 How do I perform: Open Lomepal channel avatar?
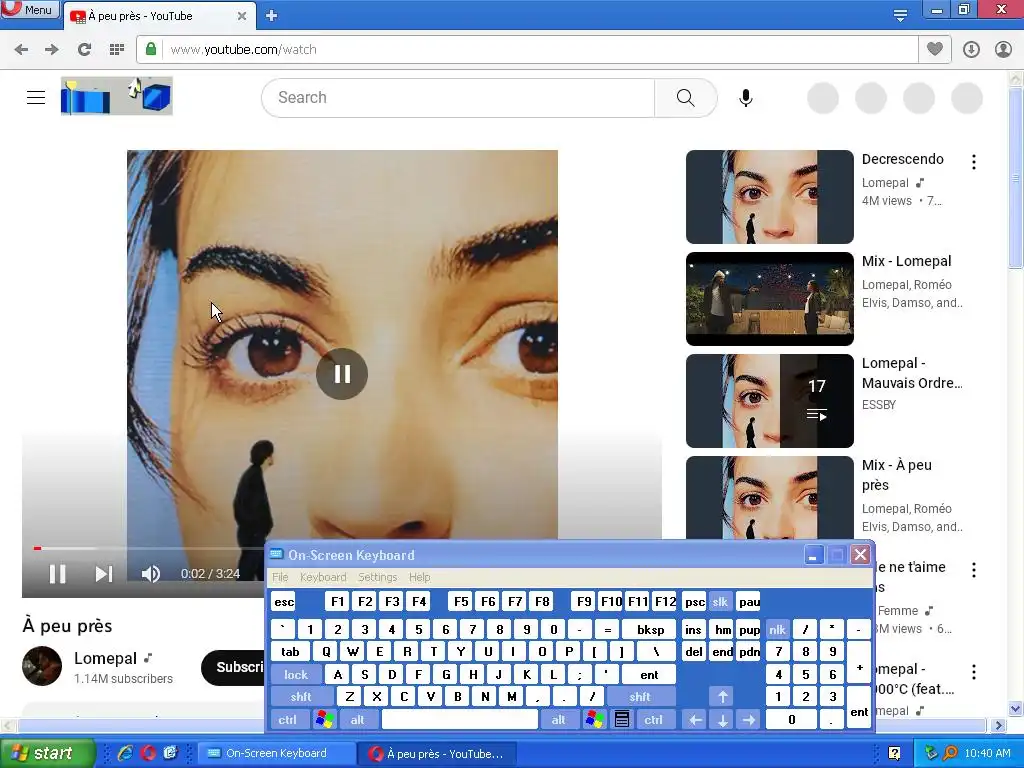pyautogui.click(x=42, y=666)
